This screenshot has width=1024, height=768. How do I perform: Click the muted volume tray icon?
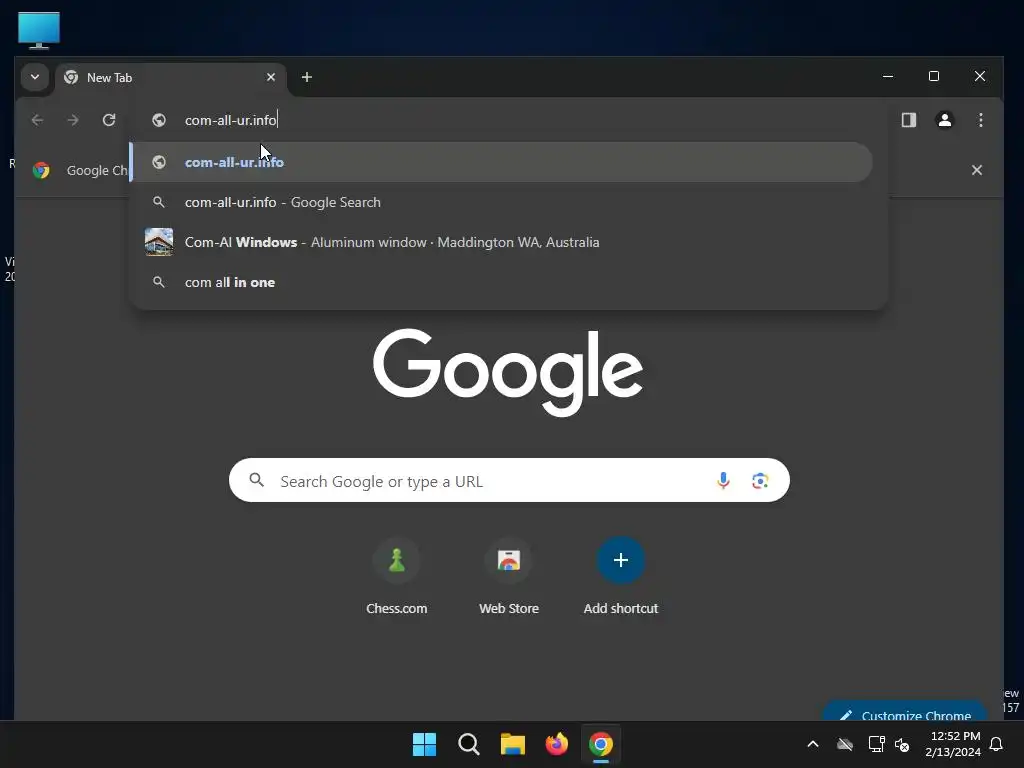click(902, 744)
